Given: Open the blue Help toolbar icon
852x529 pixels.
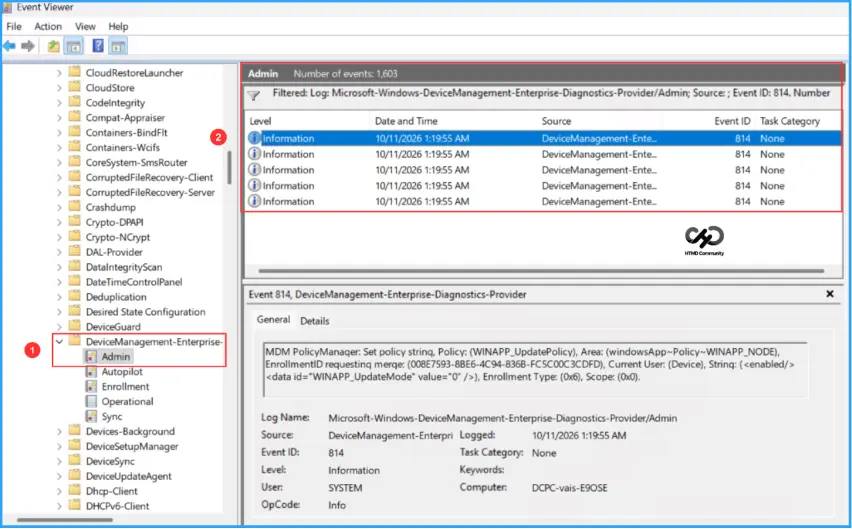Looking at the screenshot, I should click(x=98, y=46).
